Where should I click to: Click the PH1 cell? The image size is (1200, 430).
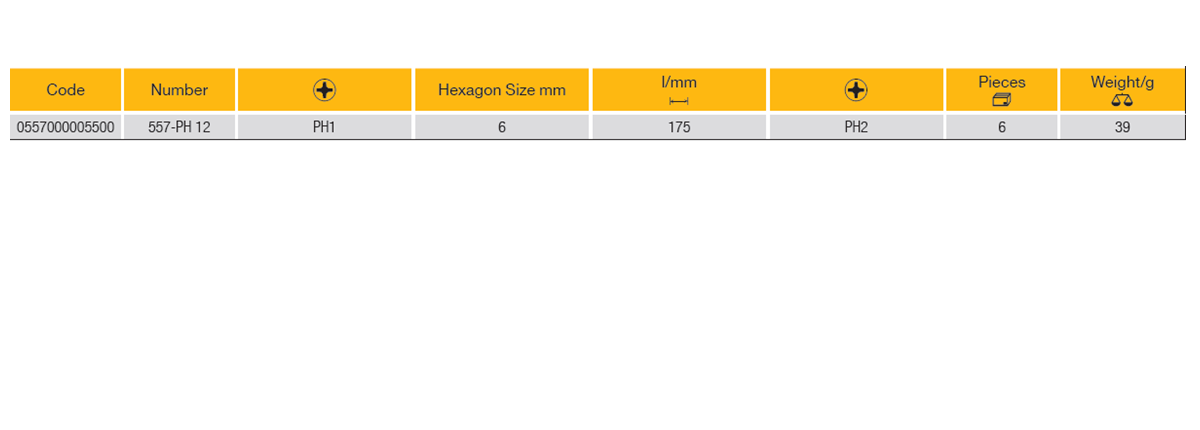pyautogui.click(x=324, y=128)
